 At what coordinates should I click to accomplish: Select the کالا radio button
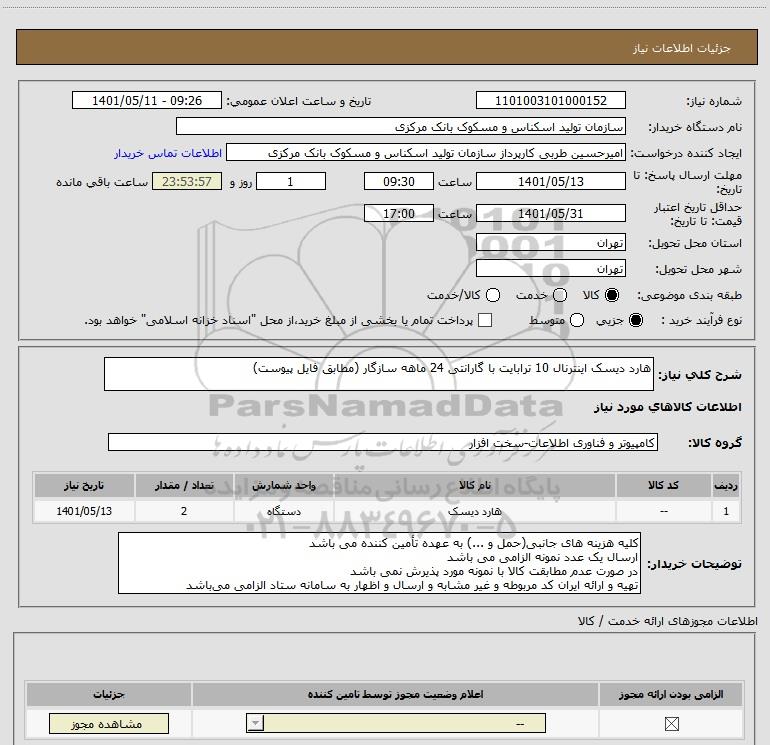click(612, 295)
